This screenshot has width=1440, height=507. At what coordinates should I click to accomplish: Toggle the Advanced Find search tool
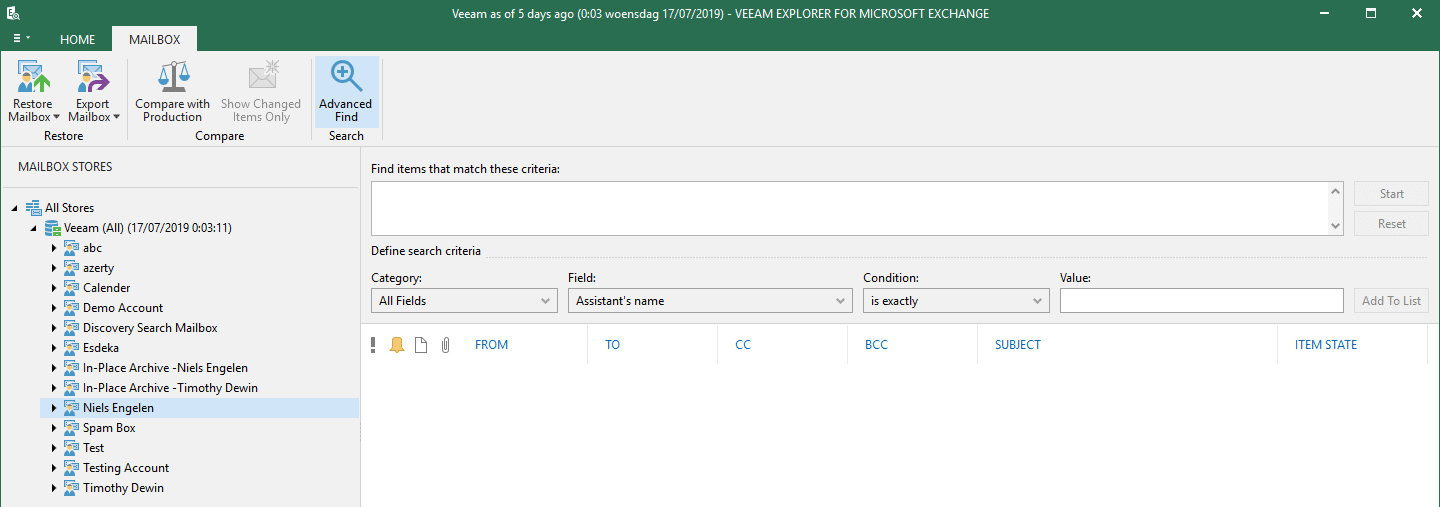coord(346,91)
